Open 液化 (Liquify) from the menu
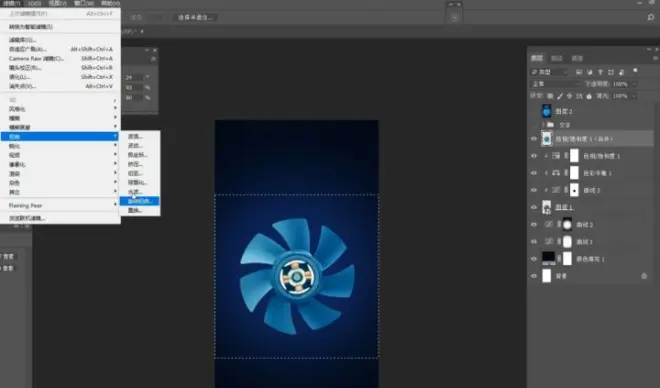Viewport: 660px width, 388px height. [61, 77]
